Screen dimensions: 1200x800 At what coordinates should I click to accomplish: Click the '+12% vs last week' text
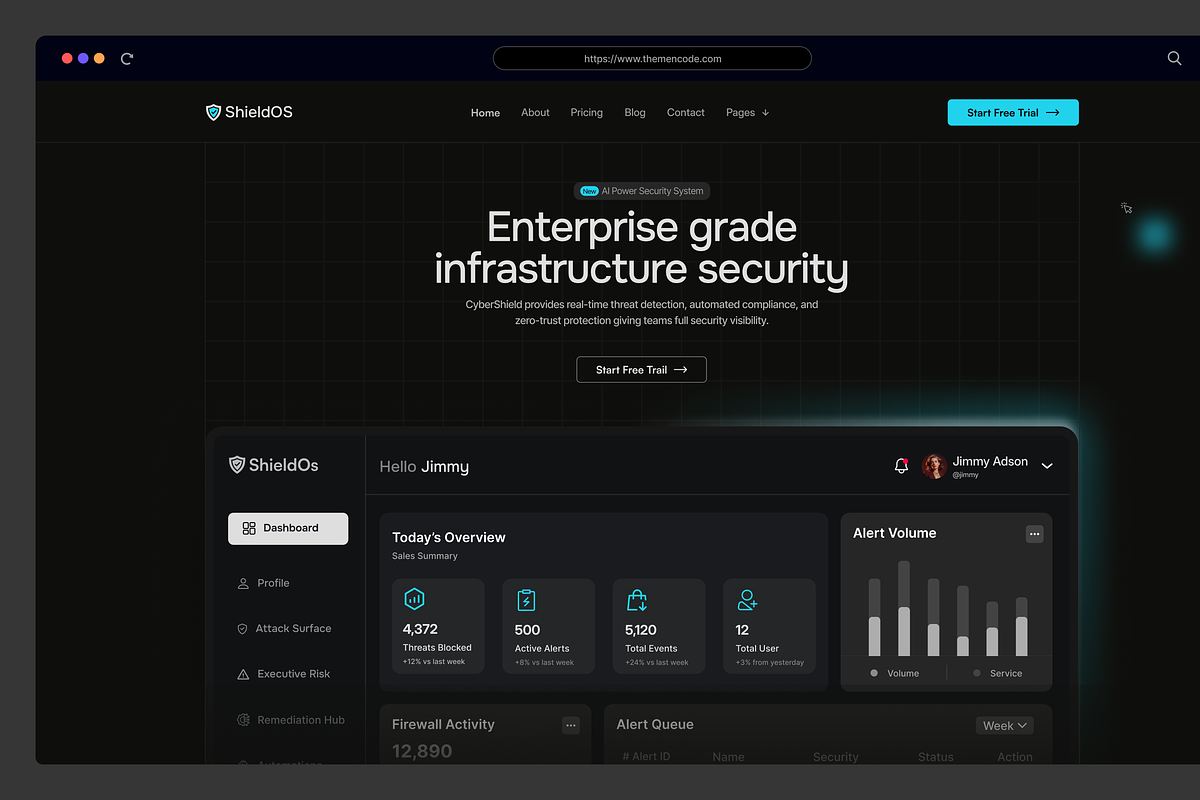434,662
